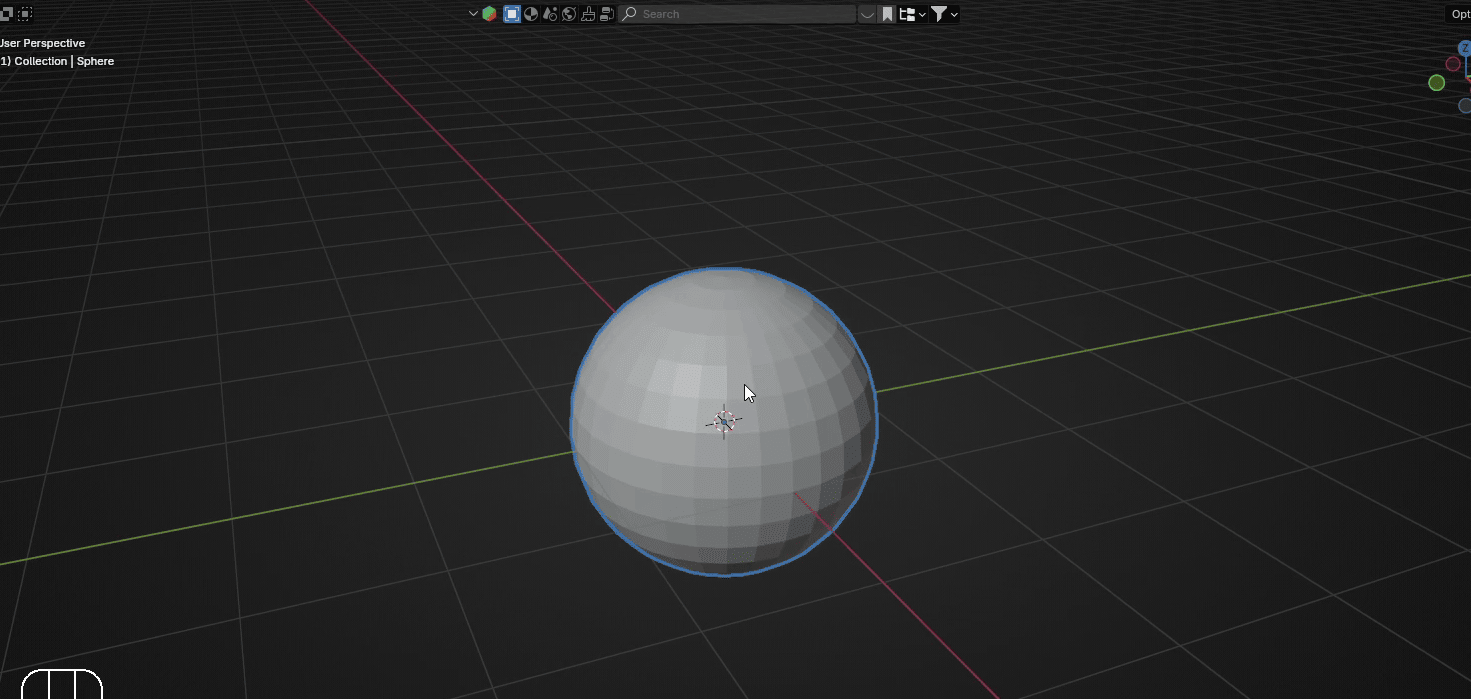Click the red negative X gizmo circle

coord(1453,64)
